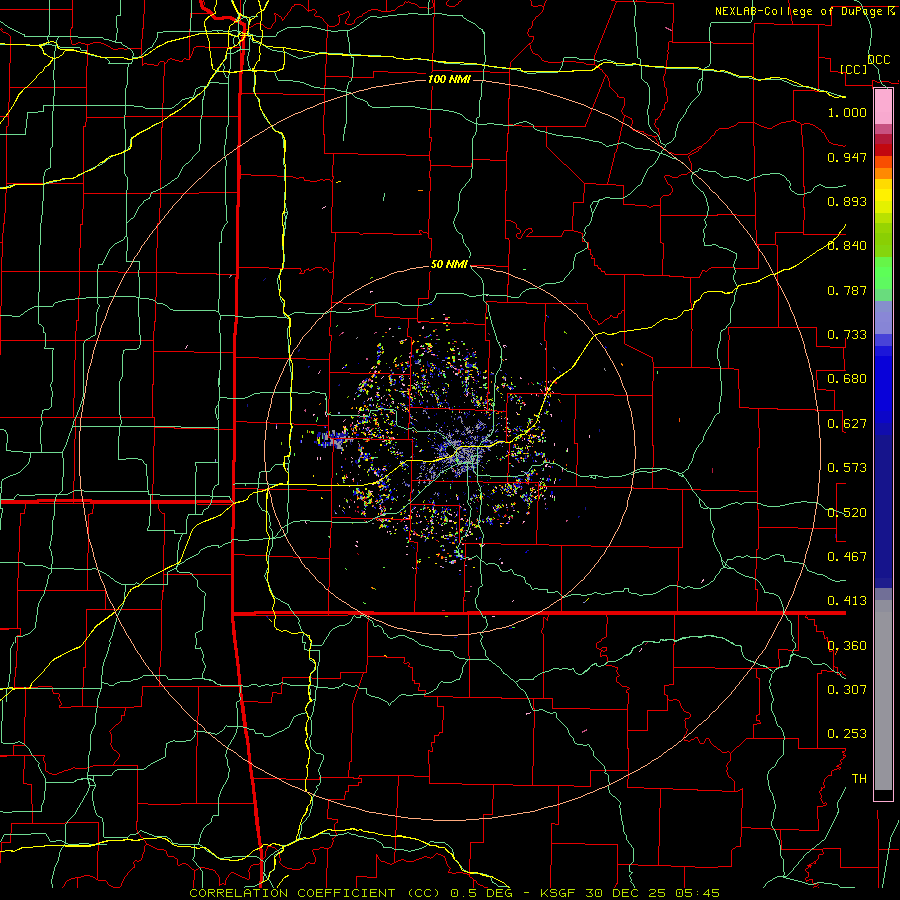Click the Correlation Coefficient KSGF caption text

pyautogui.click(x=454, y=893)
